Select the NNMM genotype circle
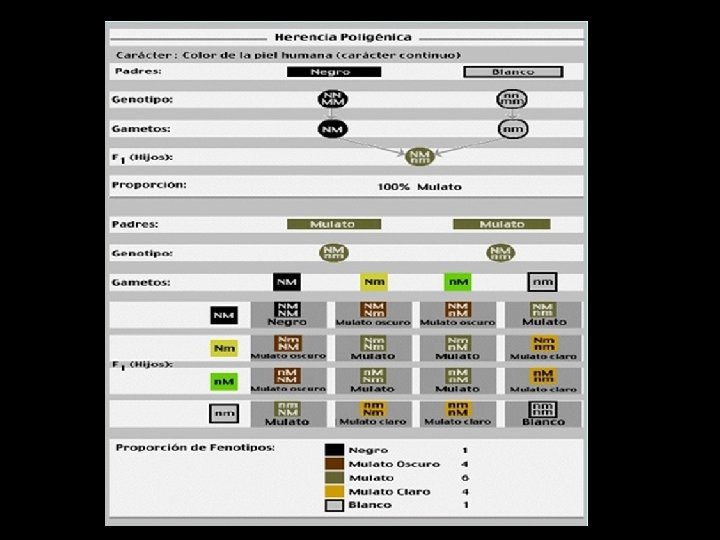The height and width of the screenshot is (540, 720). 332,99
